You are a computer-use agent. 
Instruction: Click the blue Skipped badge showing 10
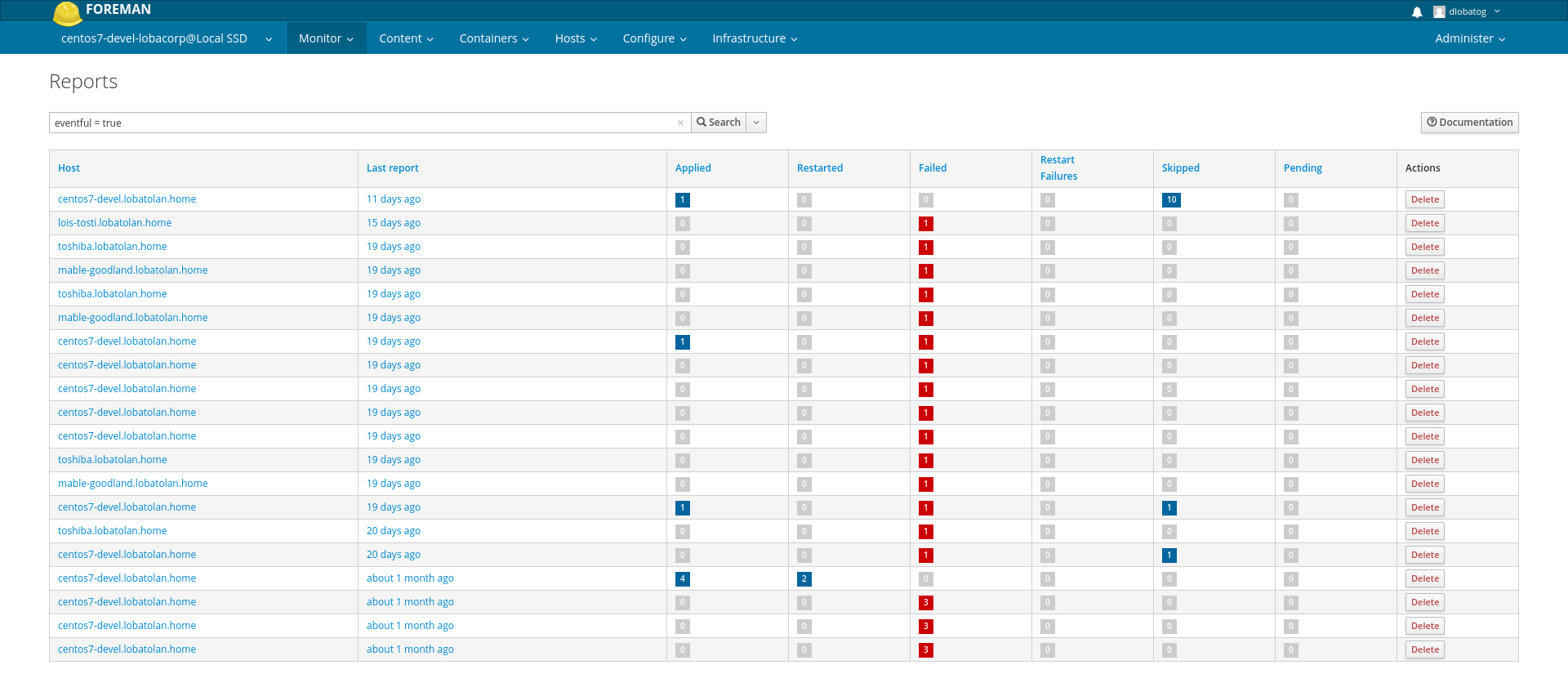[x=1171, y=199]
